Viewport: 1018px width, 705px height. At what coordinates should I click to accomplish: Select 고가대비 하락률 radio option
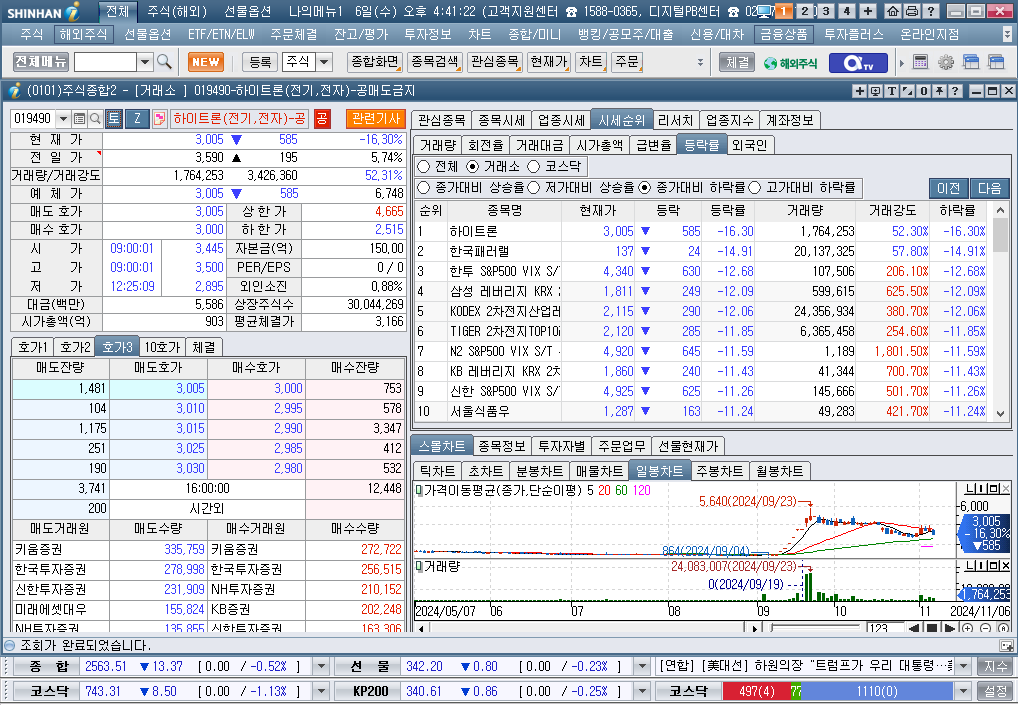tap(754, 188)
